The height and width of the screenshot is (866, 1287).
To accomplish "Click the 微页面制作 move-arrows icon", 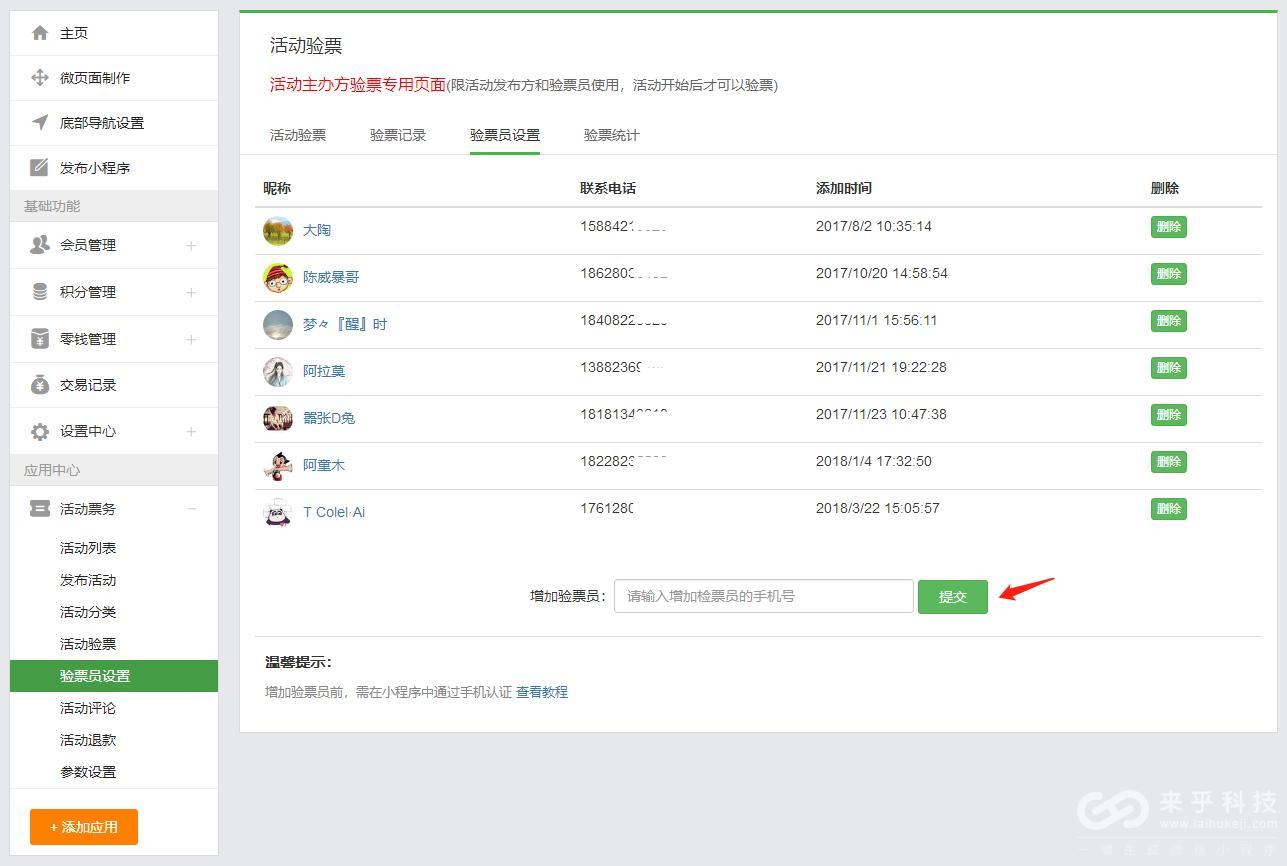I will (40, 78).
